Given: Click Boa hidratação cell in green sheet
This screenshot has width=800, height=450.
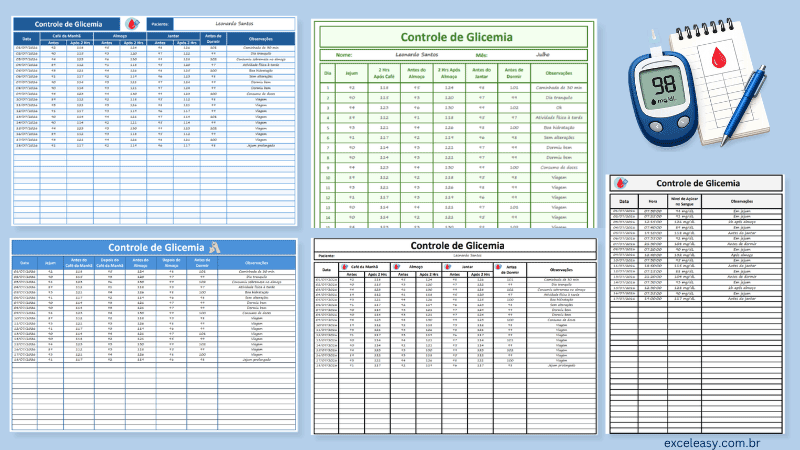Looking at the screenshot, I should point(559,128).
